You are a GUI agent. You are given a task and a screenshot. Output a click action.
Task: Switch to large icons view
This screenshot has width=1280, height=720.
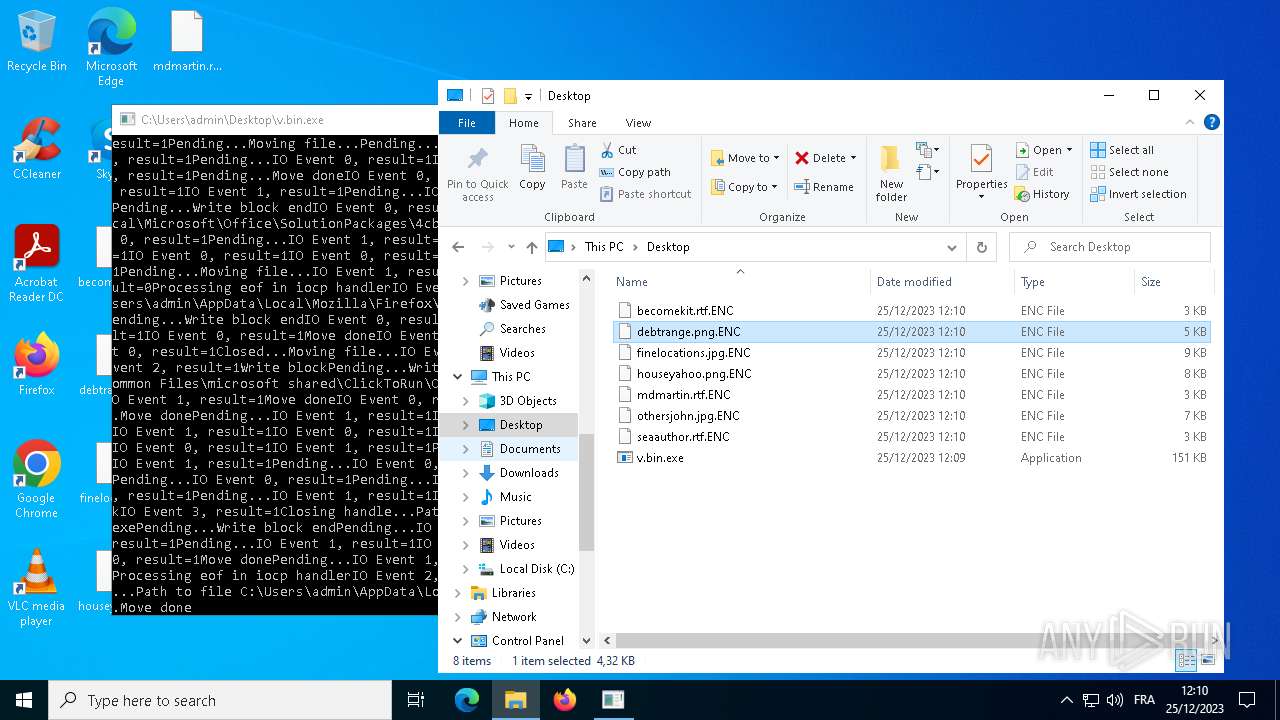[1207, 660]
